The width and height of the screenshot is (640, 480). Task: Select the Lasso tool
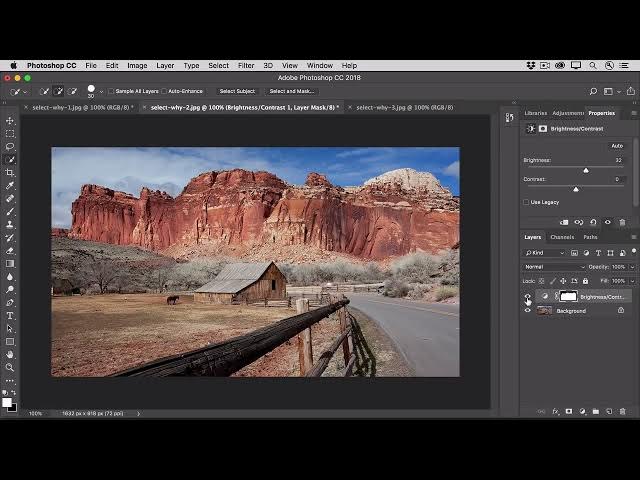pos(10,147)
